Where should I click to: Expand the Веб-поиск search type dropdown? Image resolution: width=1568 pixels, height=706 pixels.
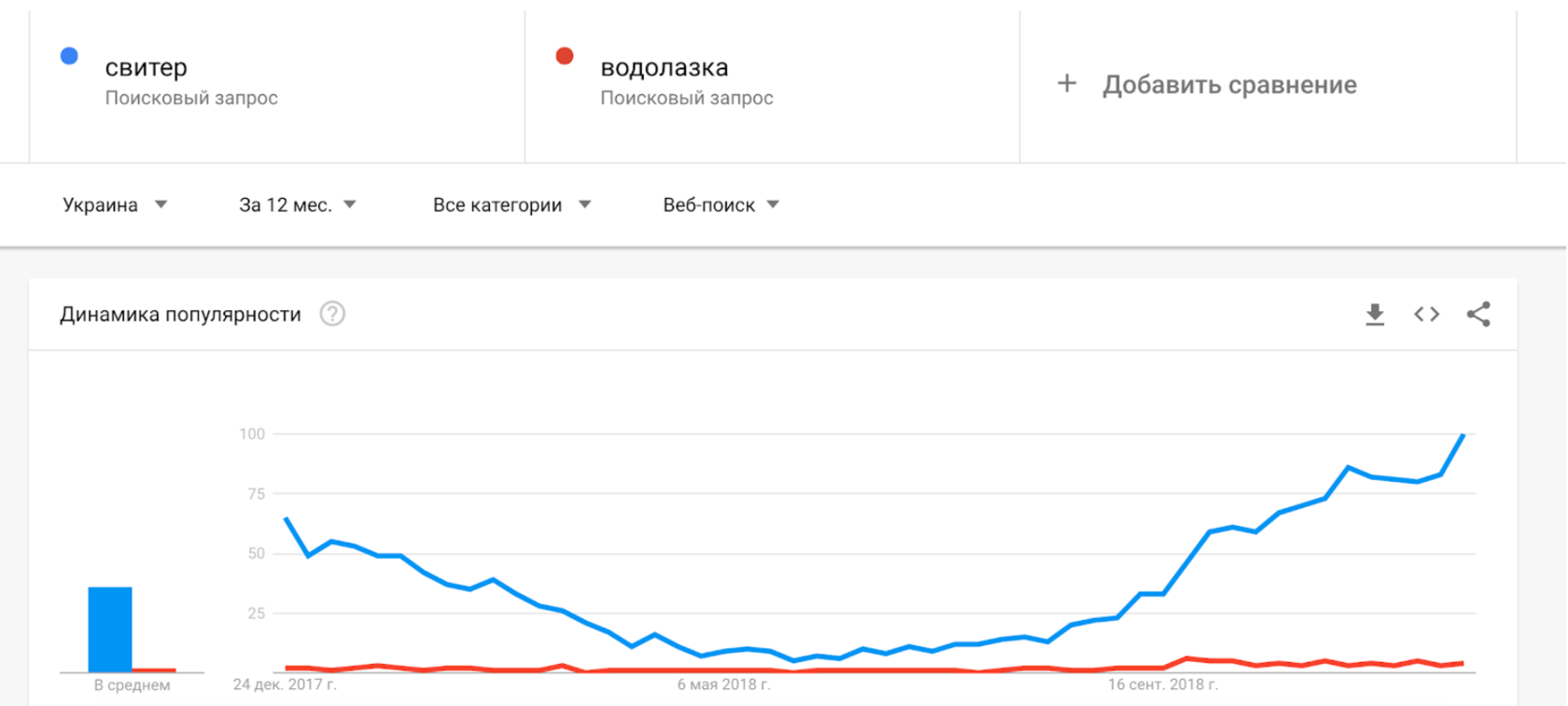click(x=721, y=205)
